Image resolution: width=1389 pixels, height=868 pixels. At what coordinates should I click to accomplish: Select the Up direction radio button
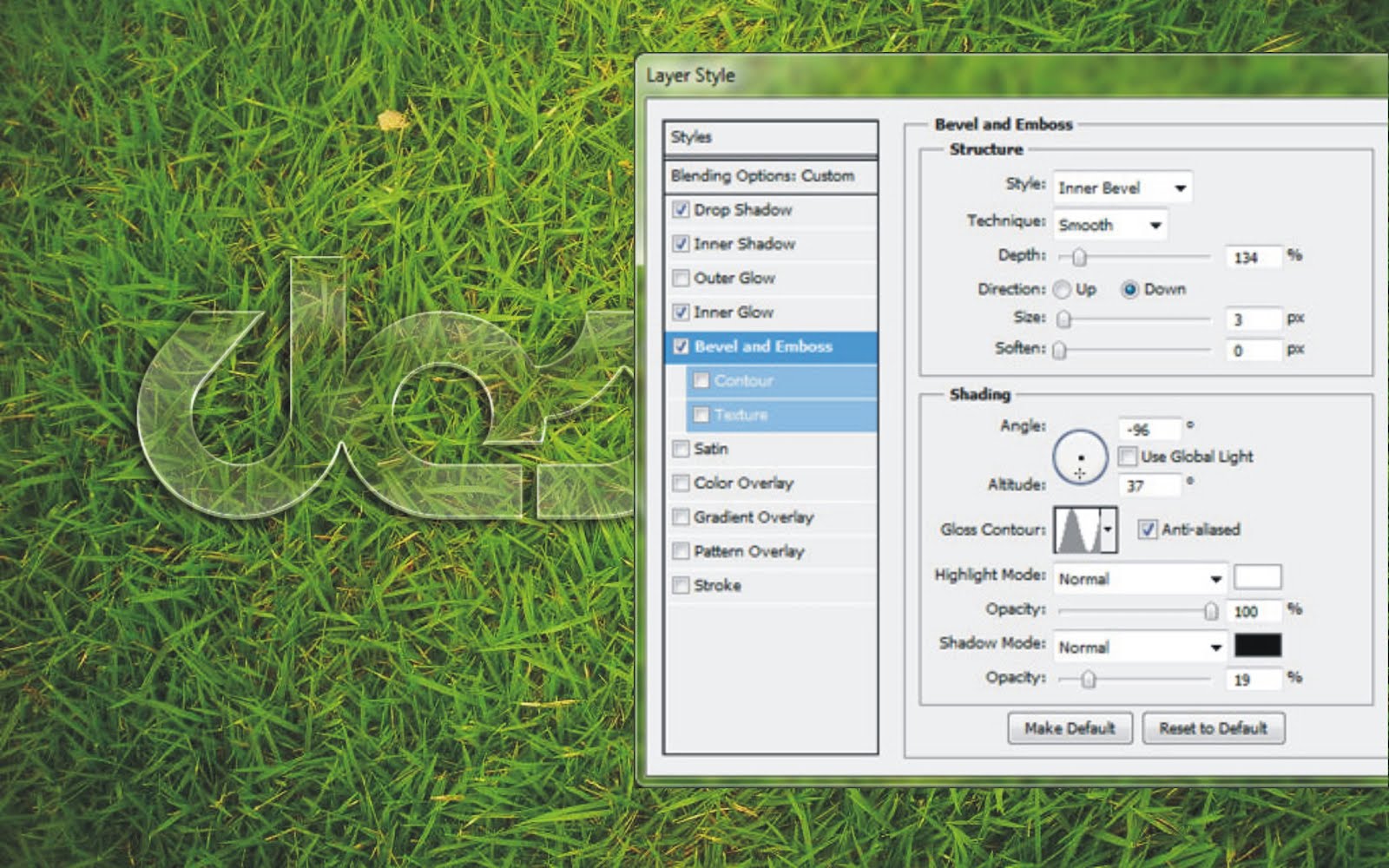(x=1060, y=289)
